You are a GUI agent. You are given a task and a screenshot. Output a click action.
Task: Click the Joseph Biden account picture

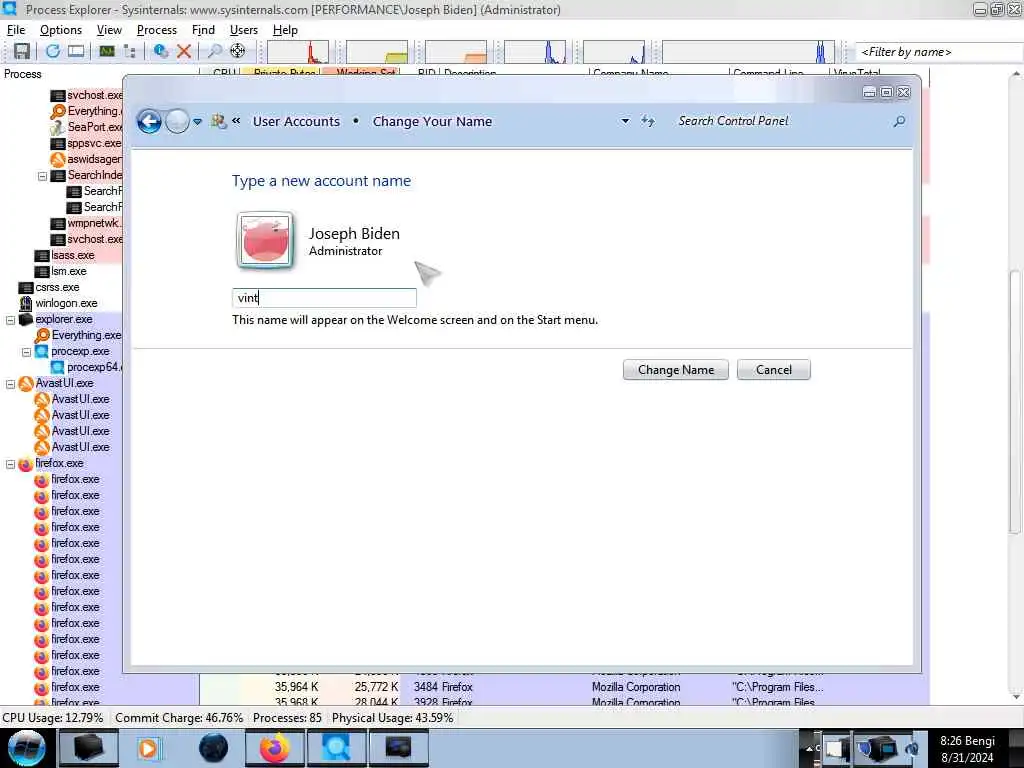pyautogui.click(x=264, y=240)
